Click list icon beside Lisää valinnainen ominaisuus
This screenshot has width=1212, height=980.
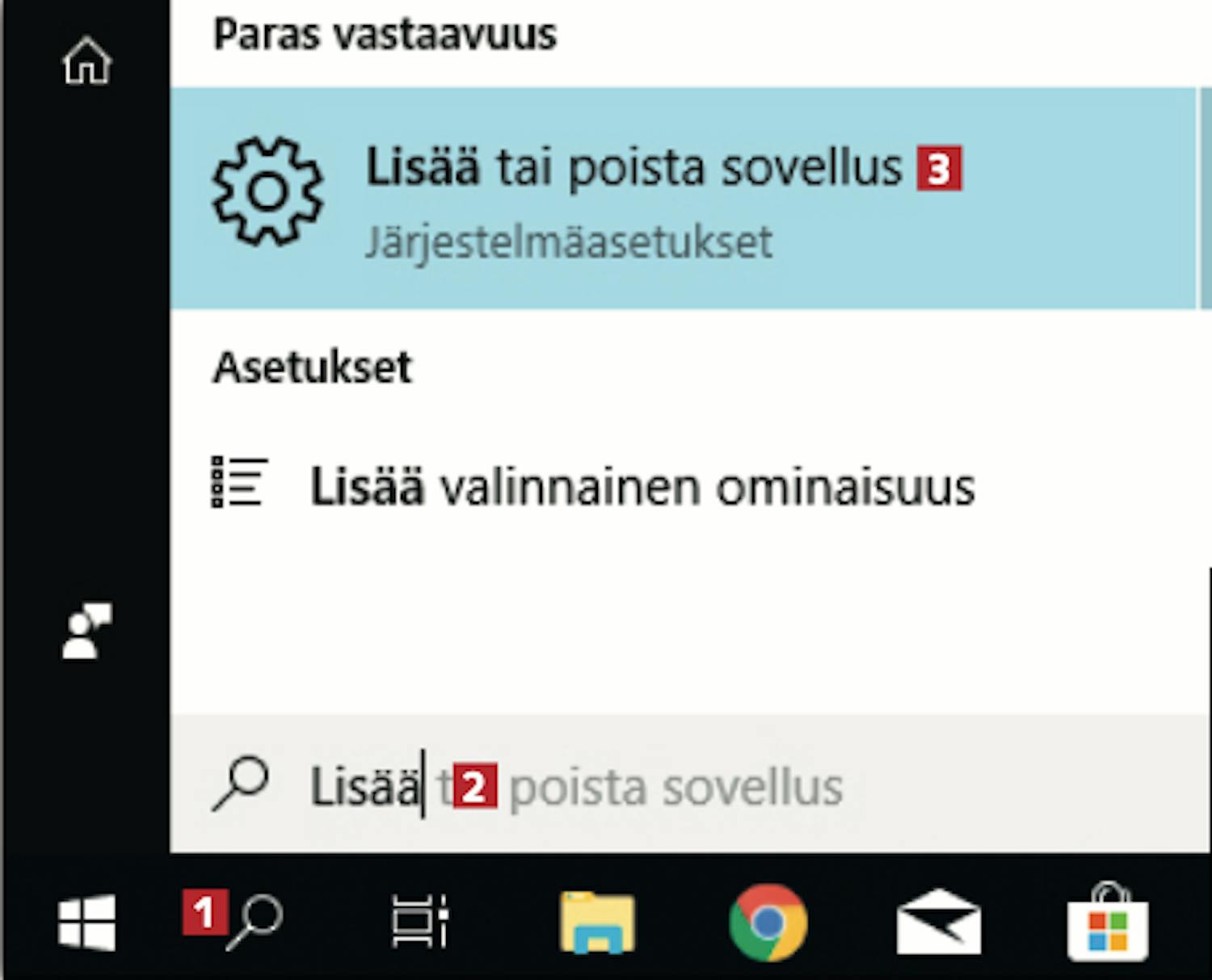[239, 482]
